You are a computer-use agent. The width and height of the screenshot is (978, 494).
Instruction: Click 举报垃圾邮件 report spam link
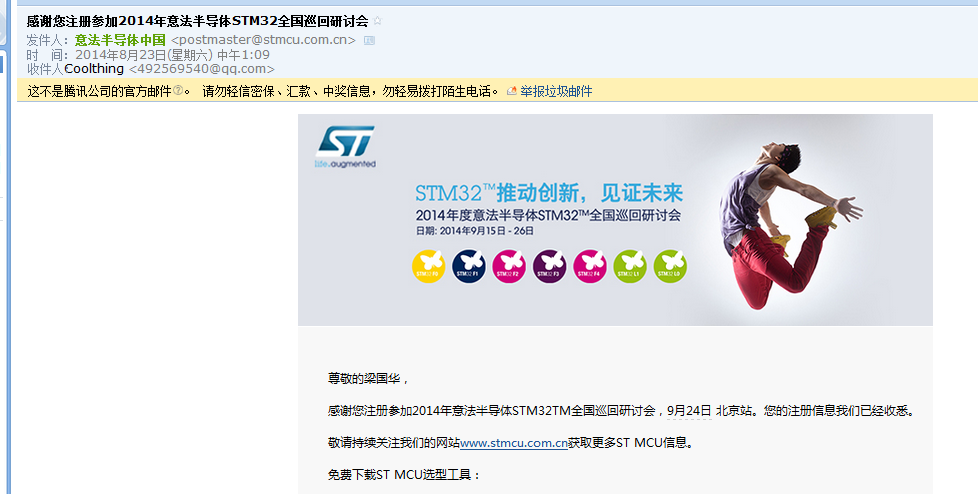point(556,92)
